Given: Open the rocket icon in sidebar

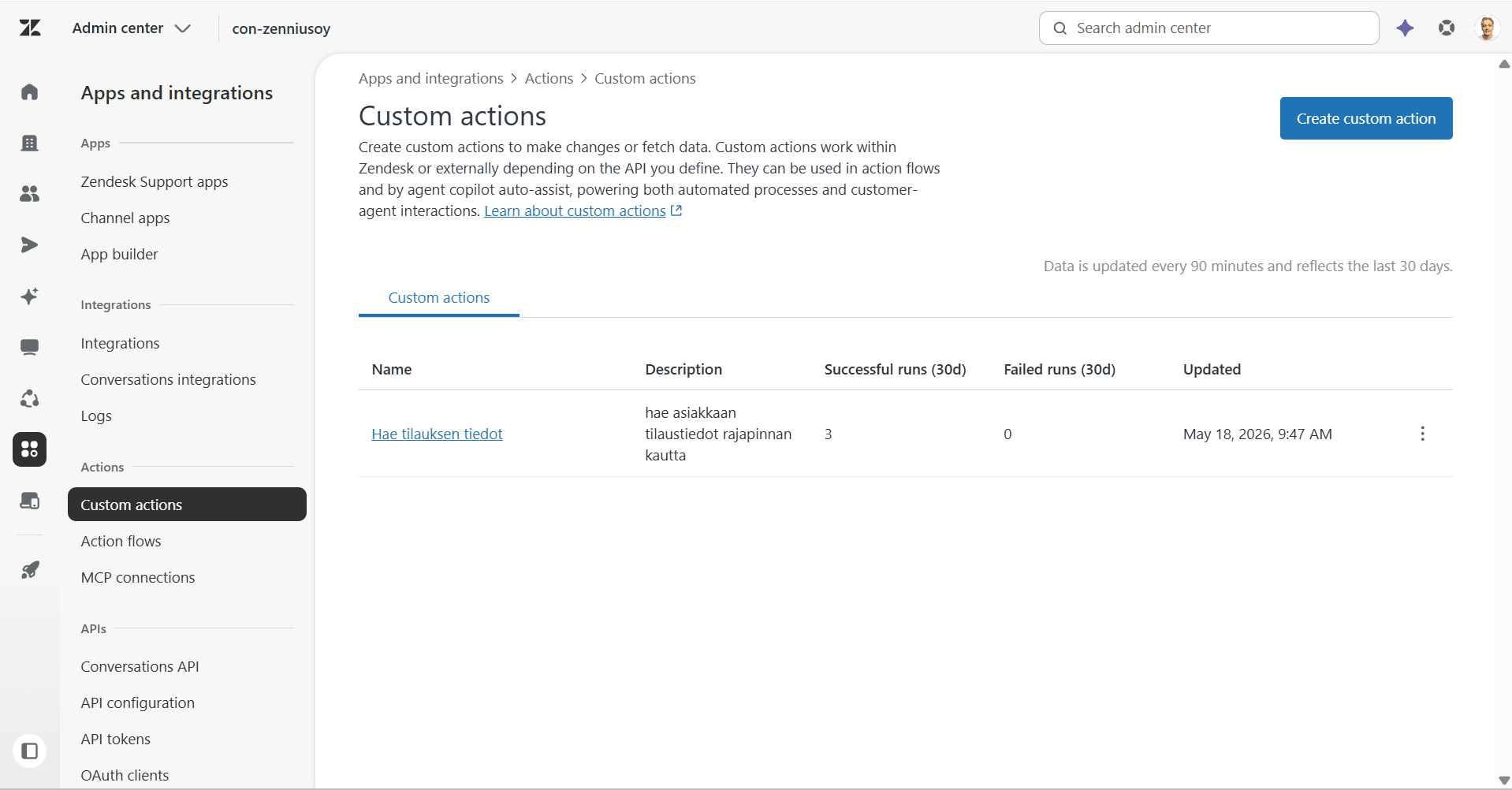Looking at the screenshot, I should (x=30, y=570).
